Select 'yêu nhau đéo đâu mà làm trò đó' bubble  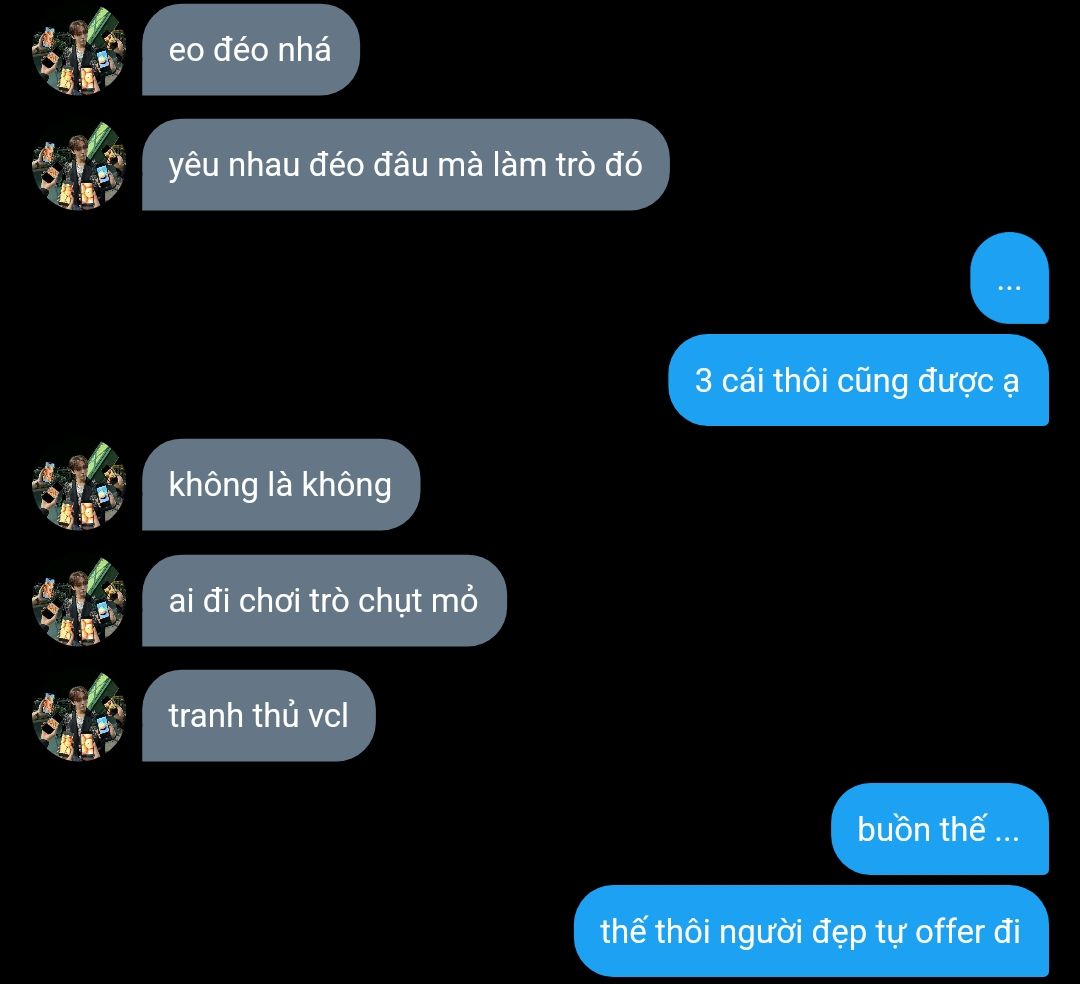point(406,165)
